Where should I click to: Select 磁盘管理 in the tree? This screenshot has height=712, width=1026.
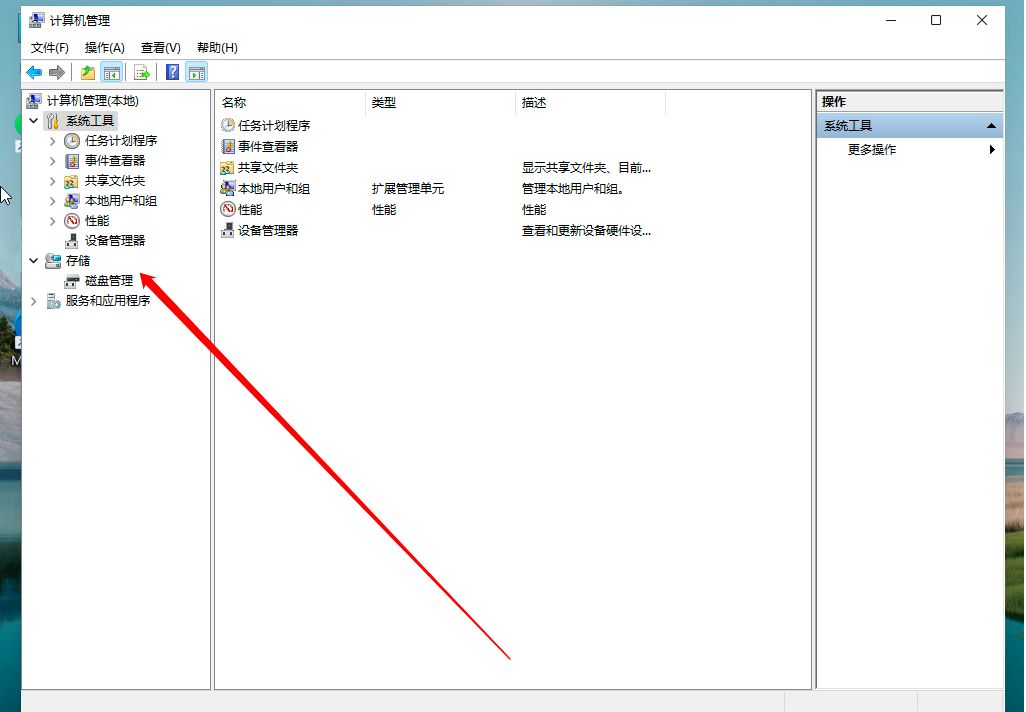109,281
